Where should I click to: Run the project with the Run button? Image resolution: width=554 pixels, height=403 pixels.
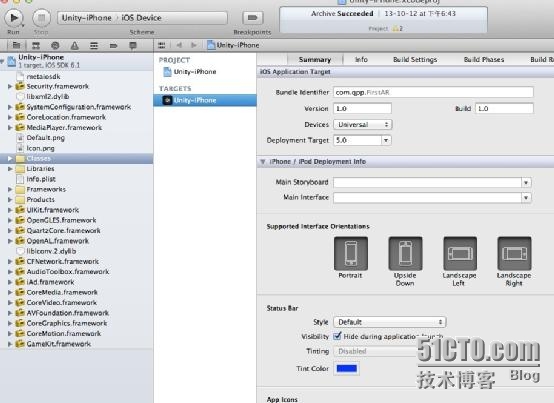14,18
